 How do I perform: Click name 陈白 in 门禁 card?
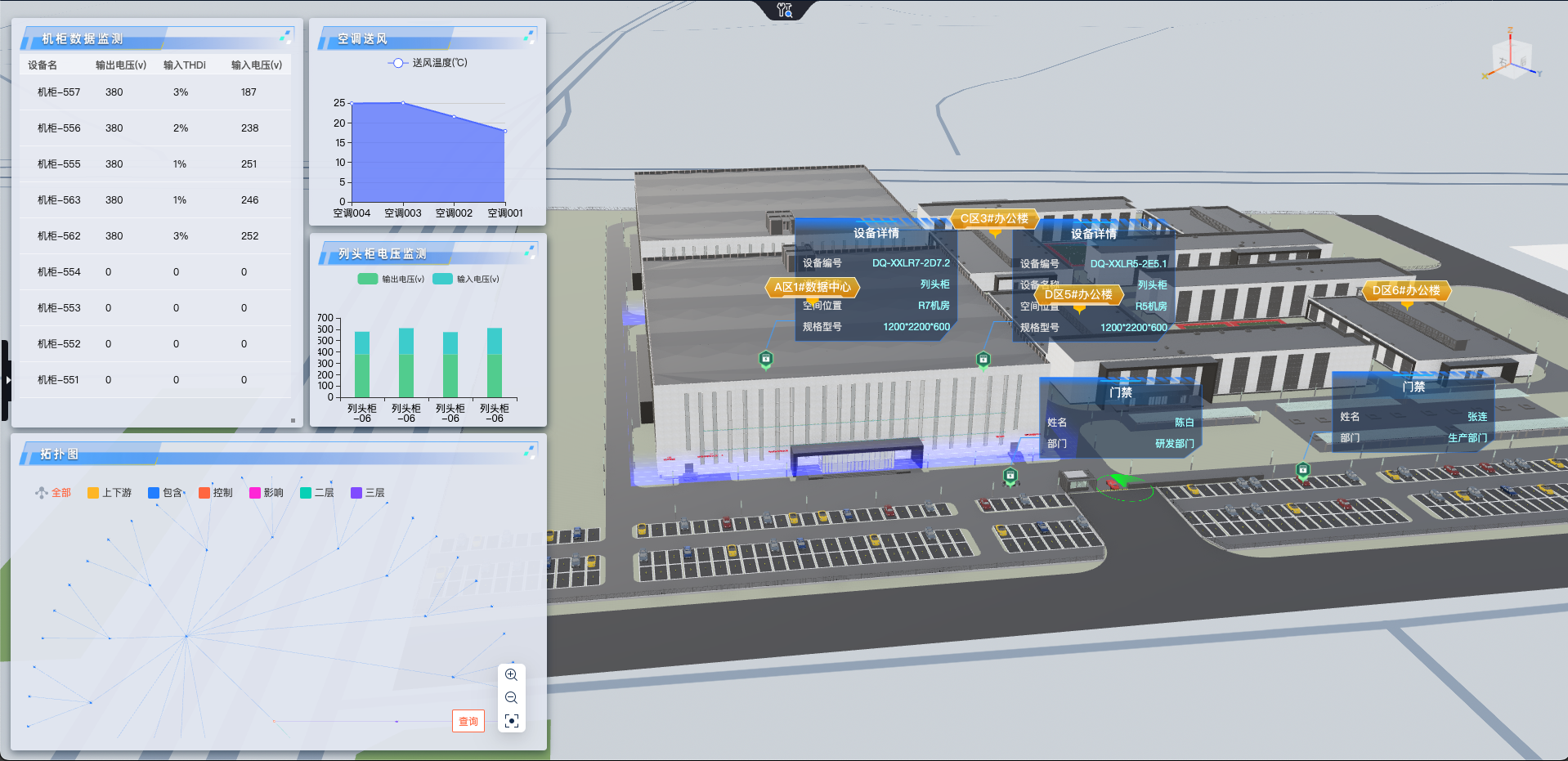point(1185,423)
